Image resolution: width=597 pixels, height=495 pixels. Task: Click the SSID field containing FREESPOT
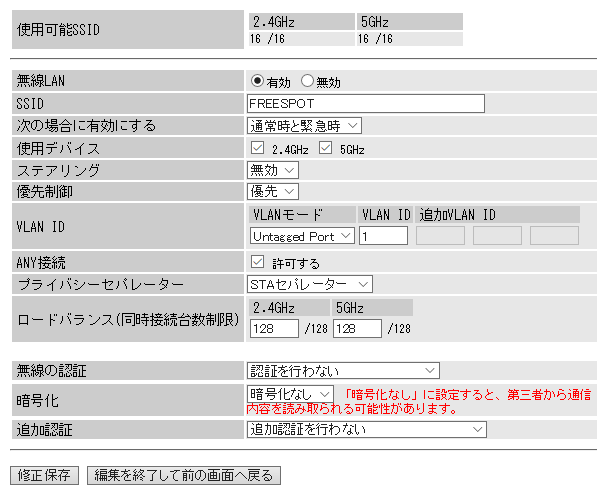coord(366,104)
